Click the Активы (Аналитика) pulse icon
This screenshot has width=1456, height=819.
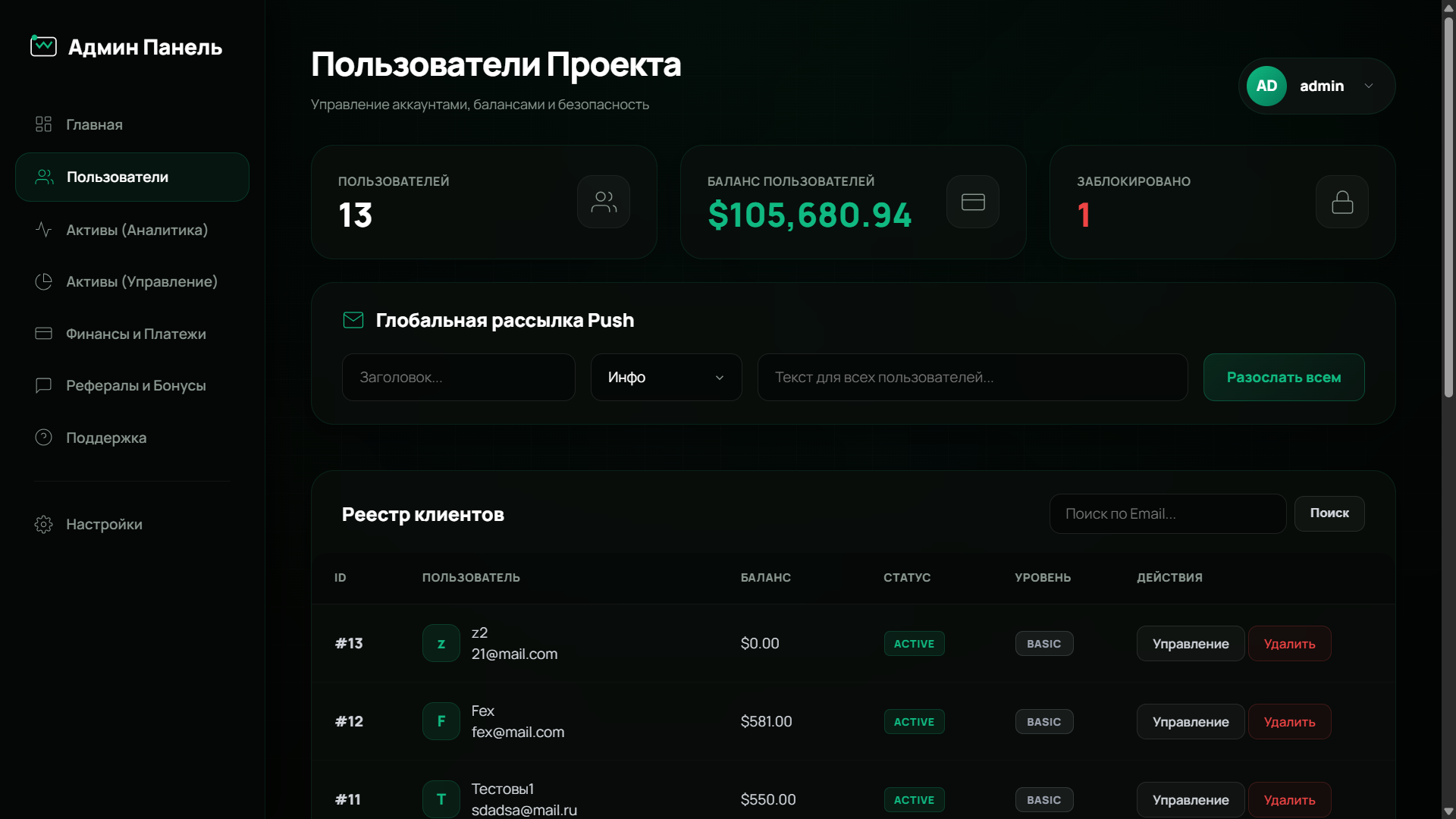(43, 230)
